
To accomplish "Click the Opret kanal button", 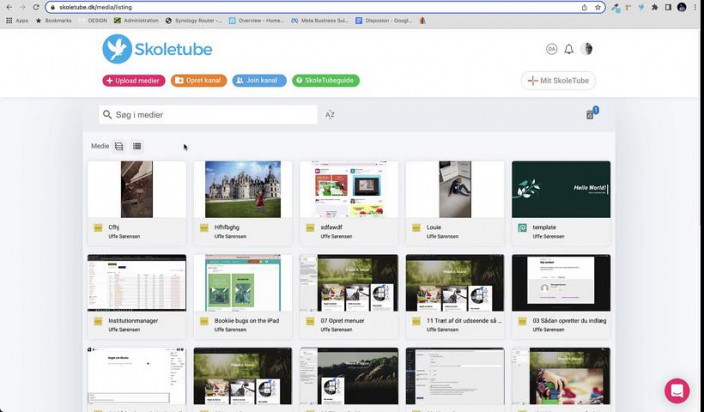I will click(199, 81).
